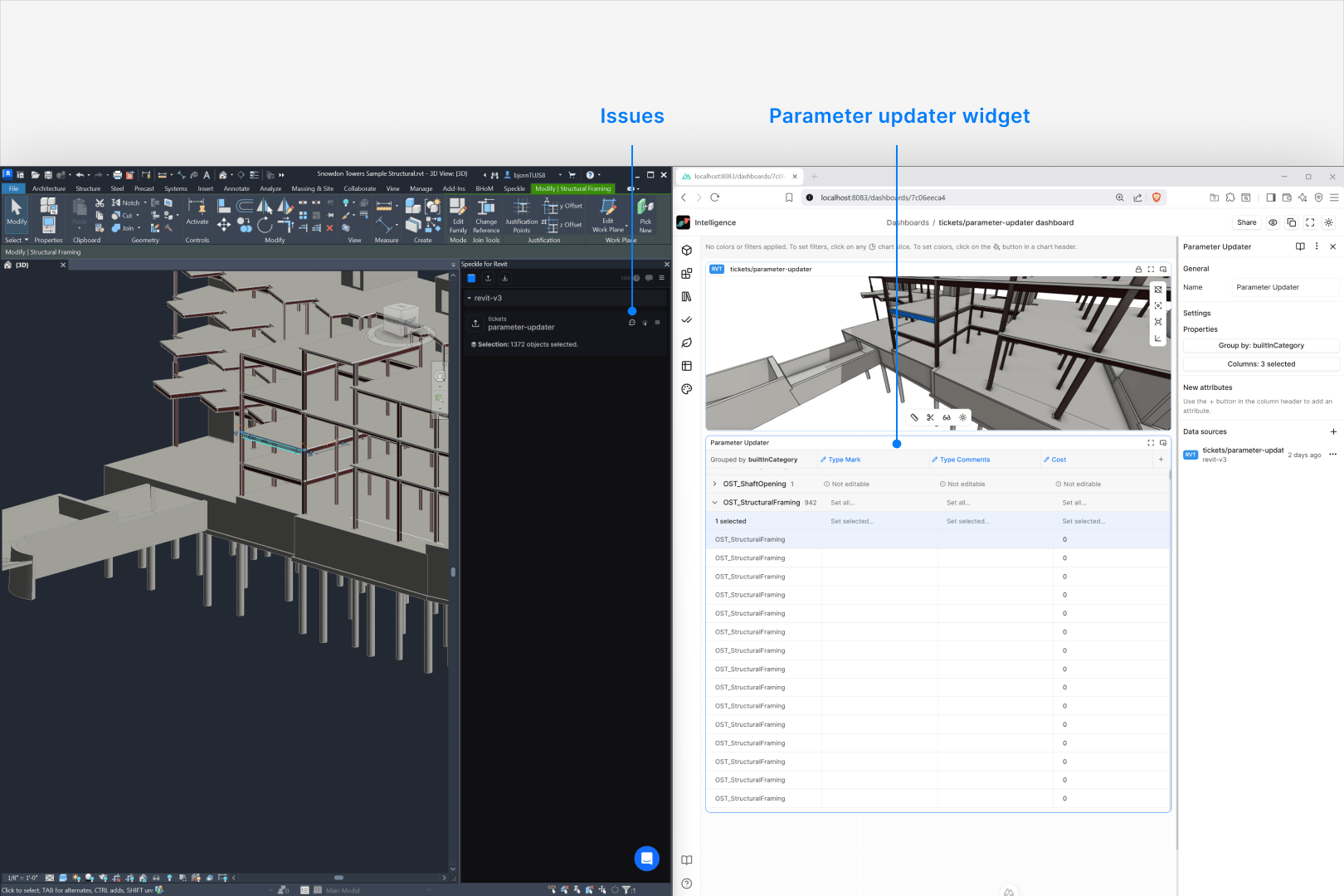Open the color palette icon in sidebar

click(x=687, y=389)
